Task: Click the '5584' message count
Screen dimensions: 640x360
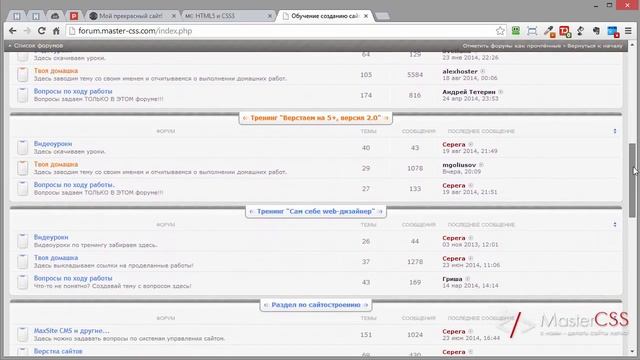Action: pyautogui.click(x=415, y=75)
